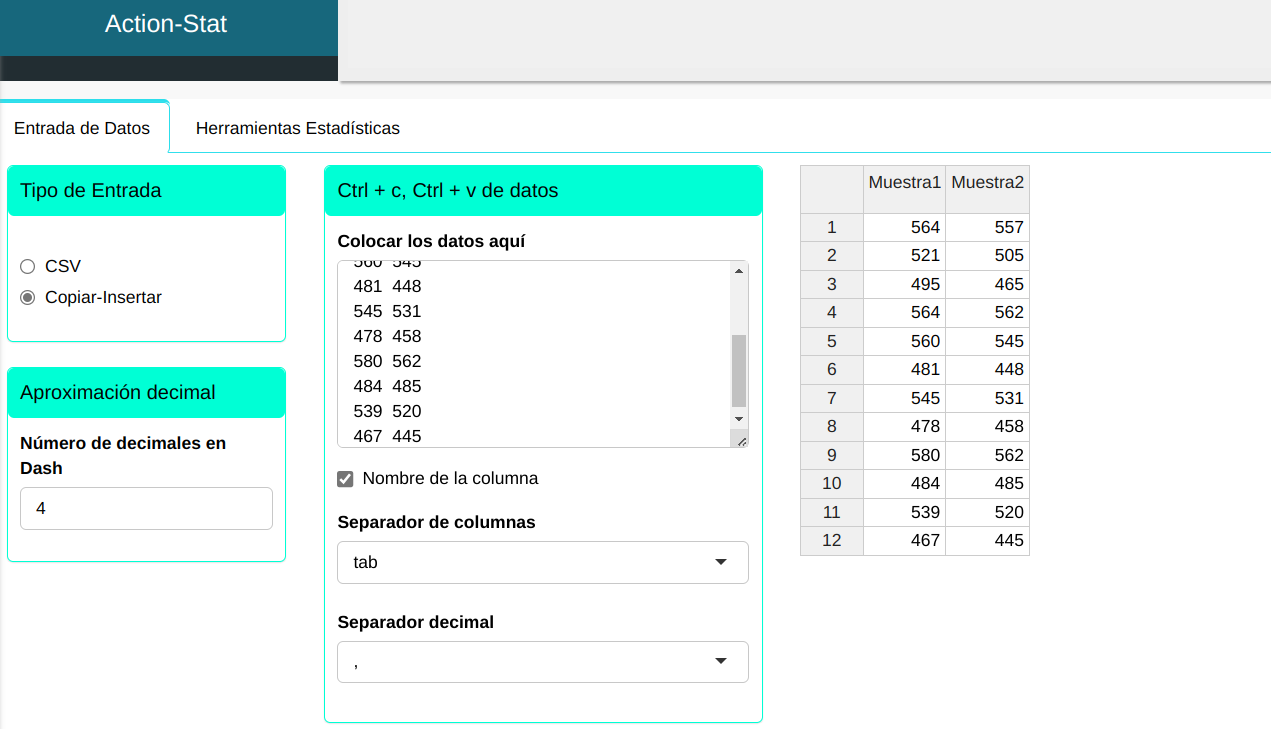Open the Separador decimal dropdown
The height and width of the screenshot is (729, 1271).
[542, 662]
